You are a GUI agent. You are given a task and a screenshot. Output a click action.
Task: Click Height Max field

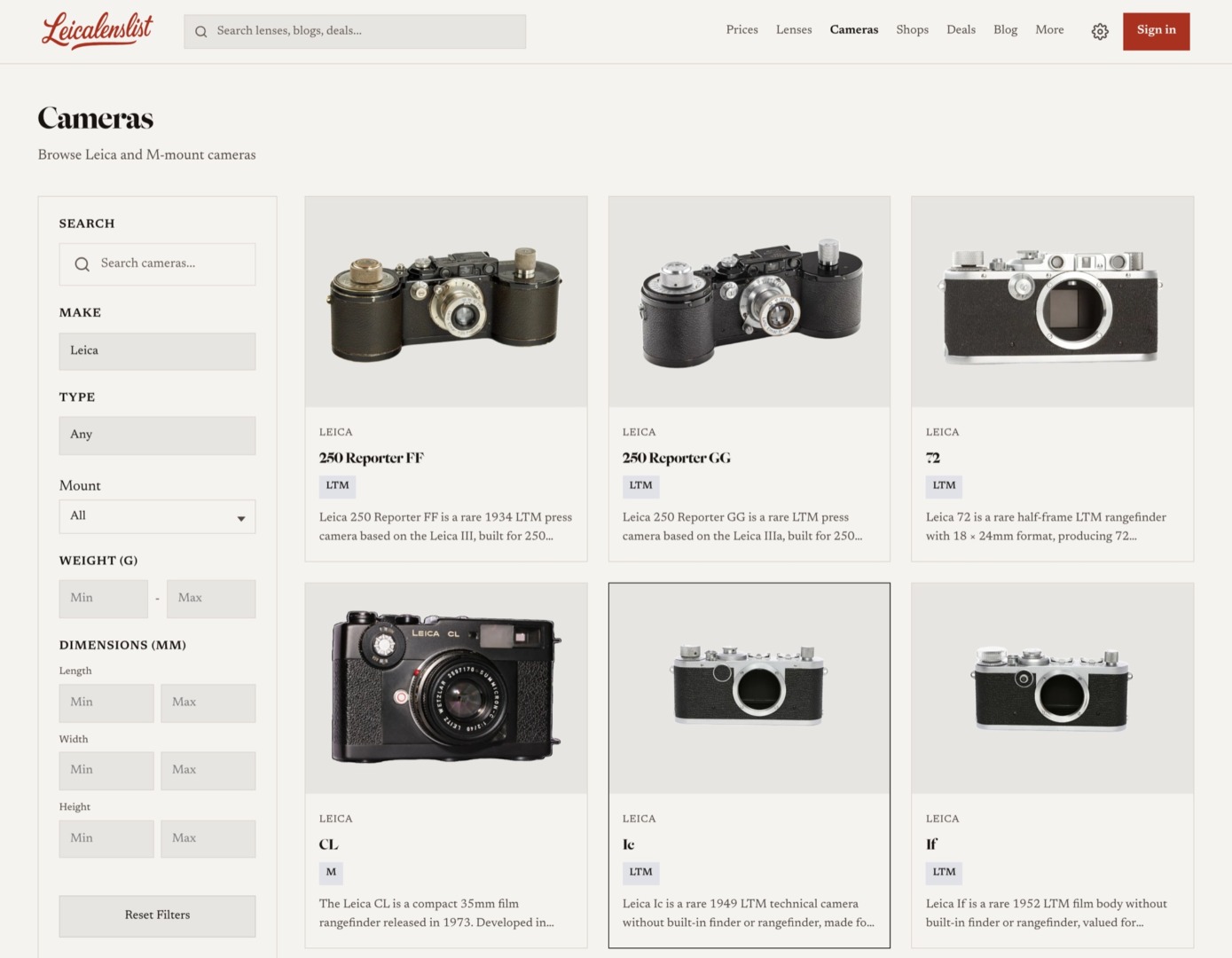(208, 838)
